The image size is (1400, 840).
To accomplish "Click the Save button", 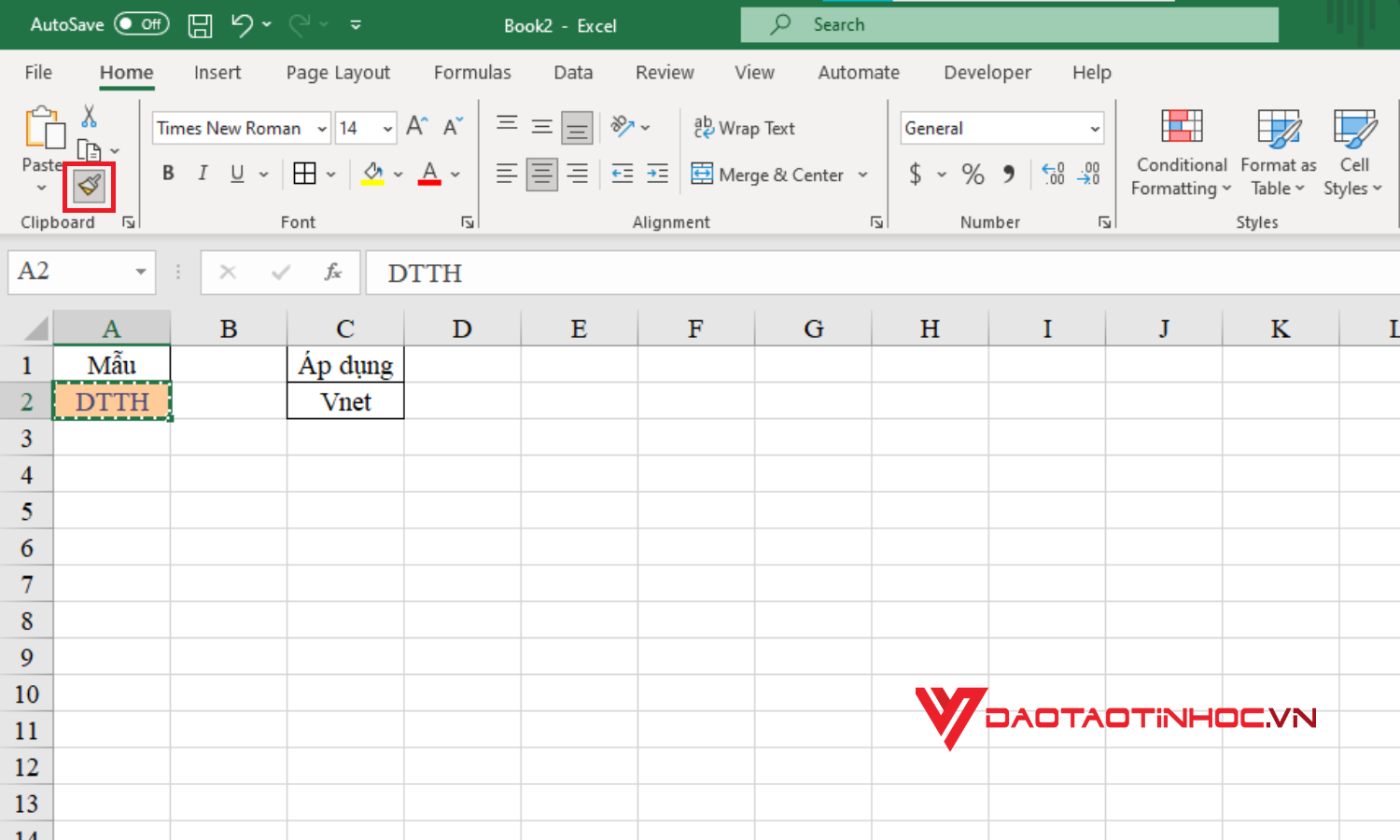I will [x=199, y=25].
